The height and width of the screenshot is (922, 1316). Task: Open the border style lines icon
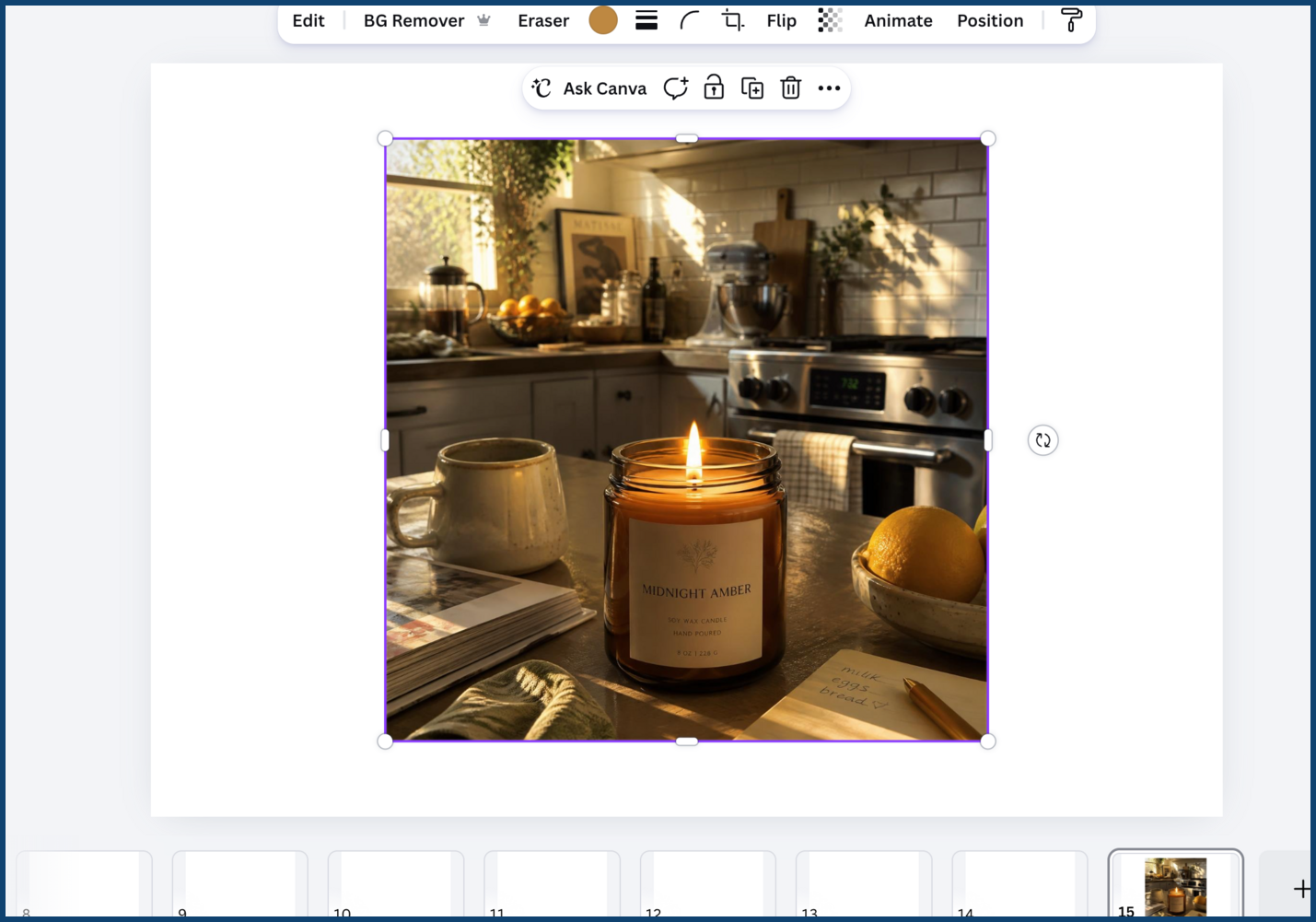[646, 20]
